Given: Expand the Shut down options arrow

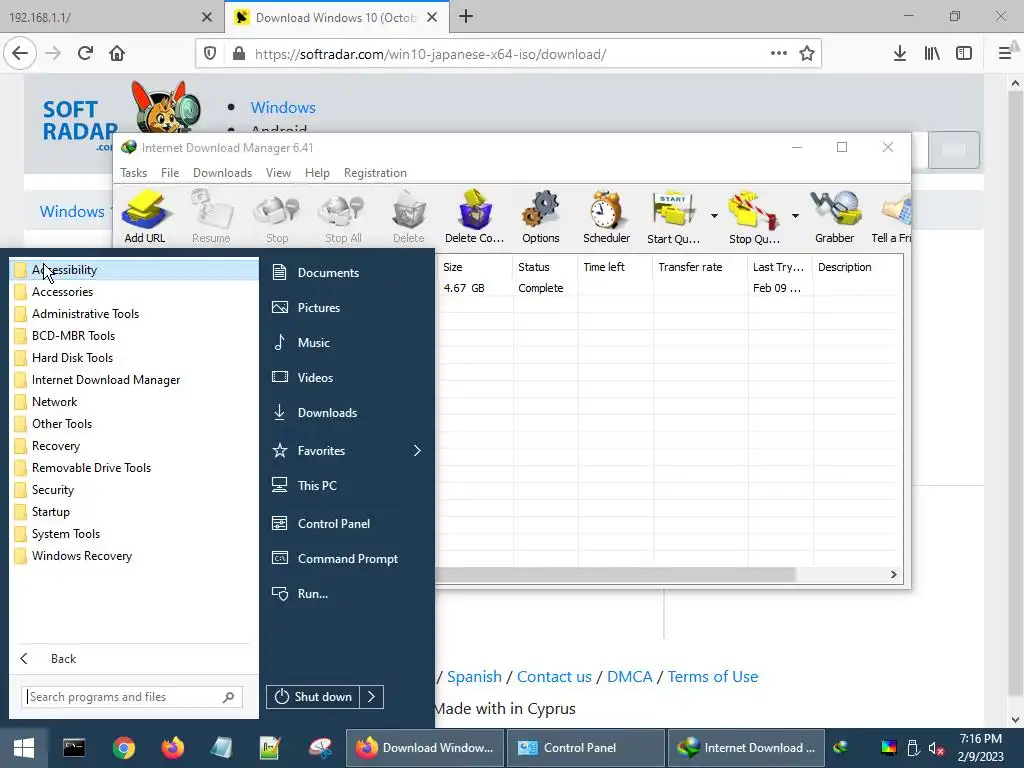Looking at the screenshot, I should (x=372, y=697).
